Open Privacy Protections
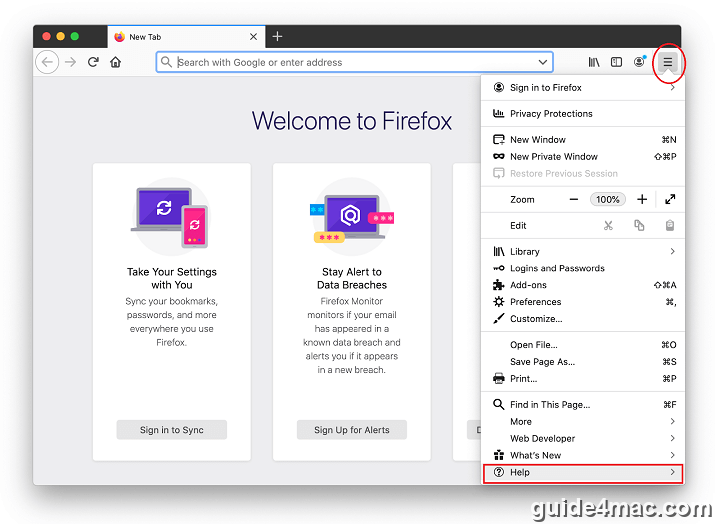 [x=583, y=113]
